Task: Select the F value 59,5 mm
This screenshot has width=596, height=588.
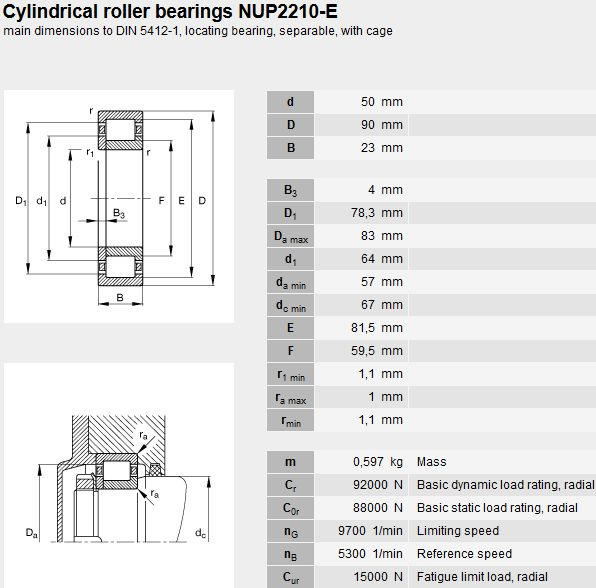Action: tap(377, 351)
